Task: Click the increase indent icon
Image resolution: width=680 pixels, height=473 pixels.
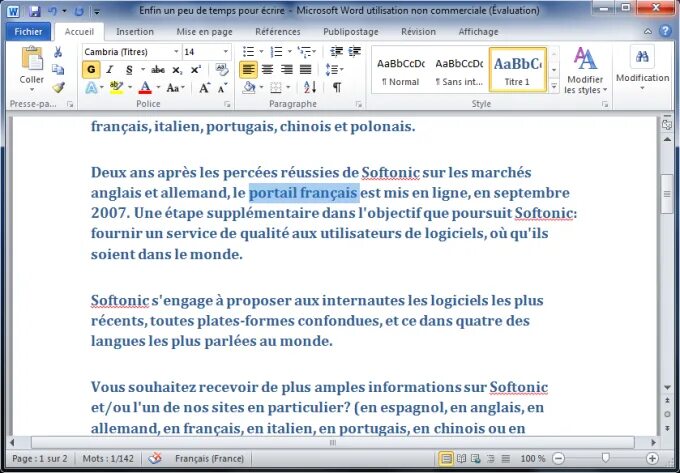Action: [355, 52]
